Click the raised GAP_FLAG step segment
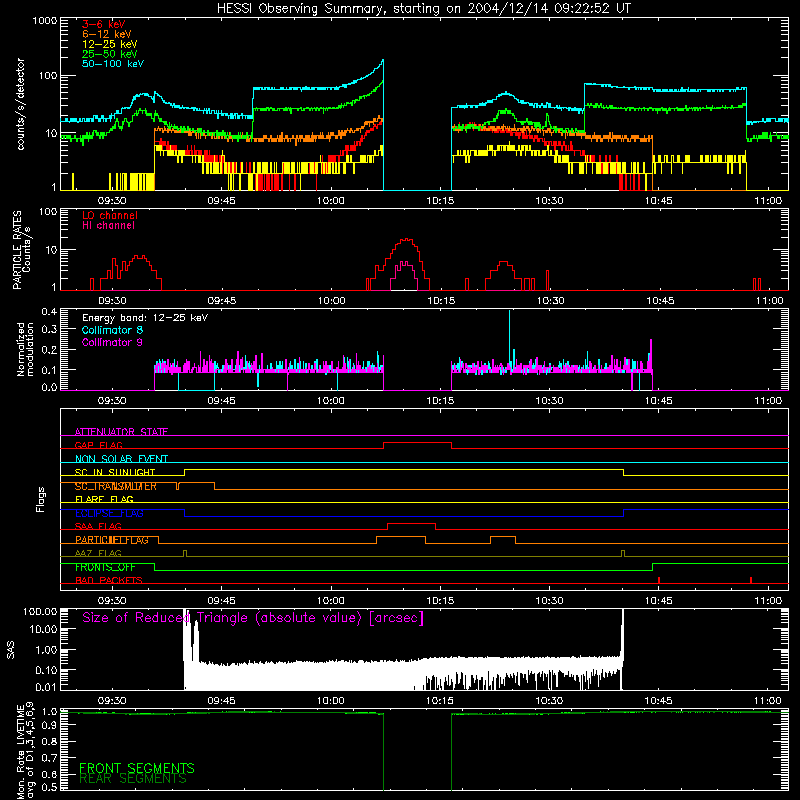 coord(417,443)
